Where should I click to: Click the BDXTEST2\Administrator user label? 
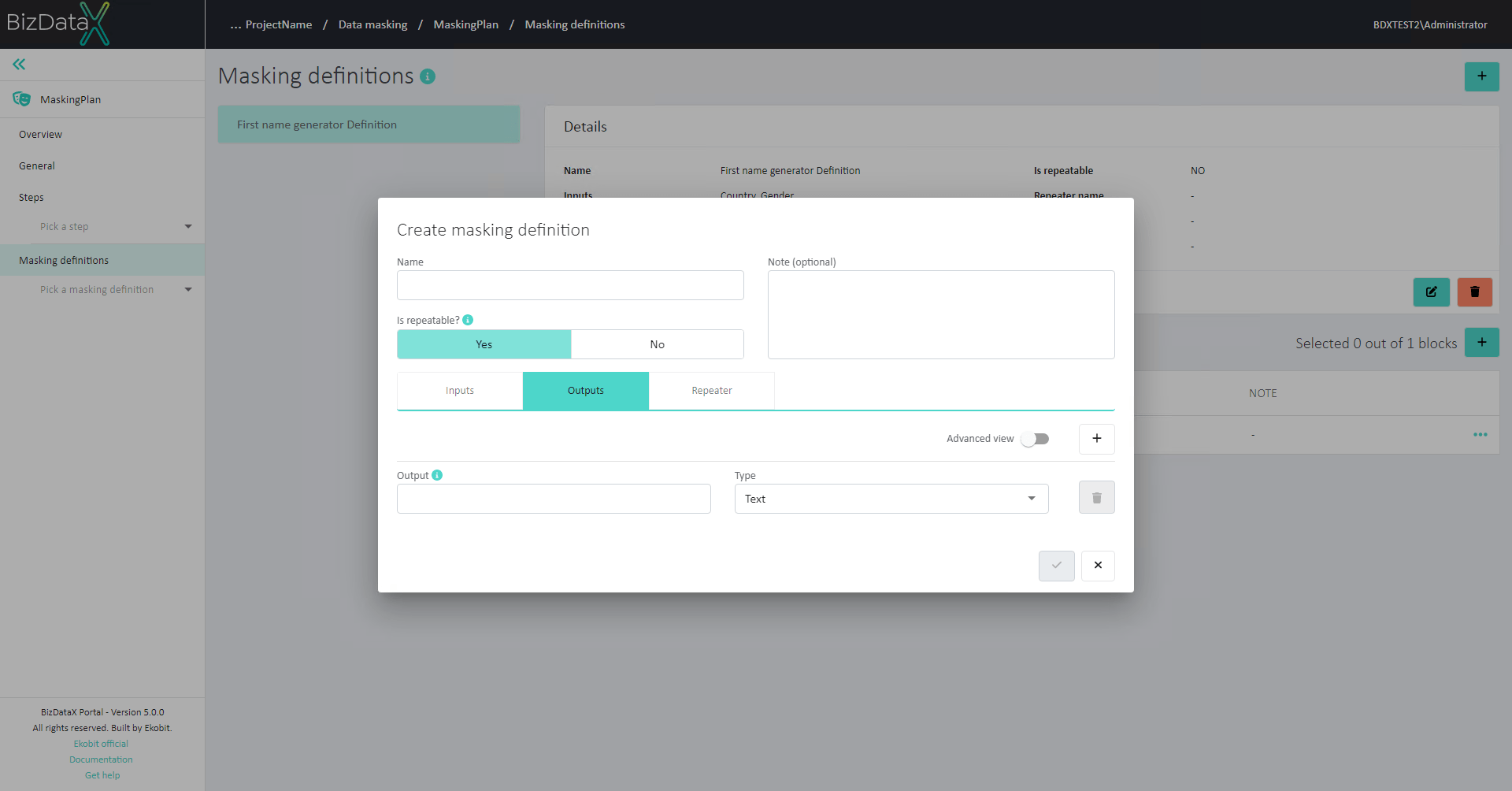coord(1430,24)
